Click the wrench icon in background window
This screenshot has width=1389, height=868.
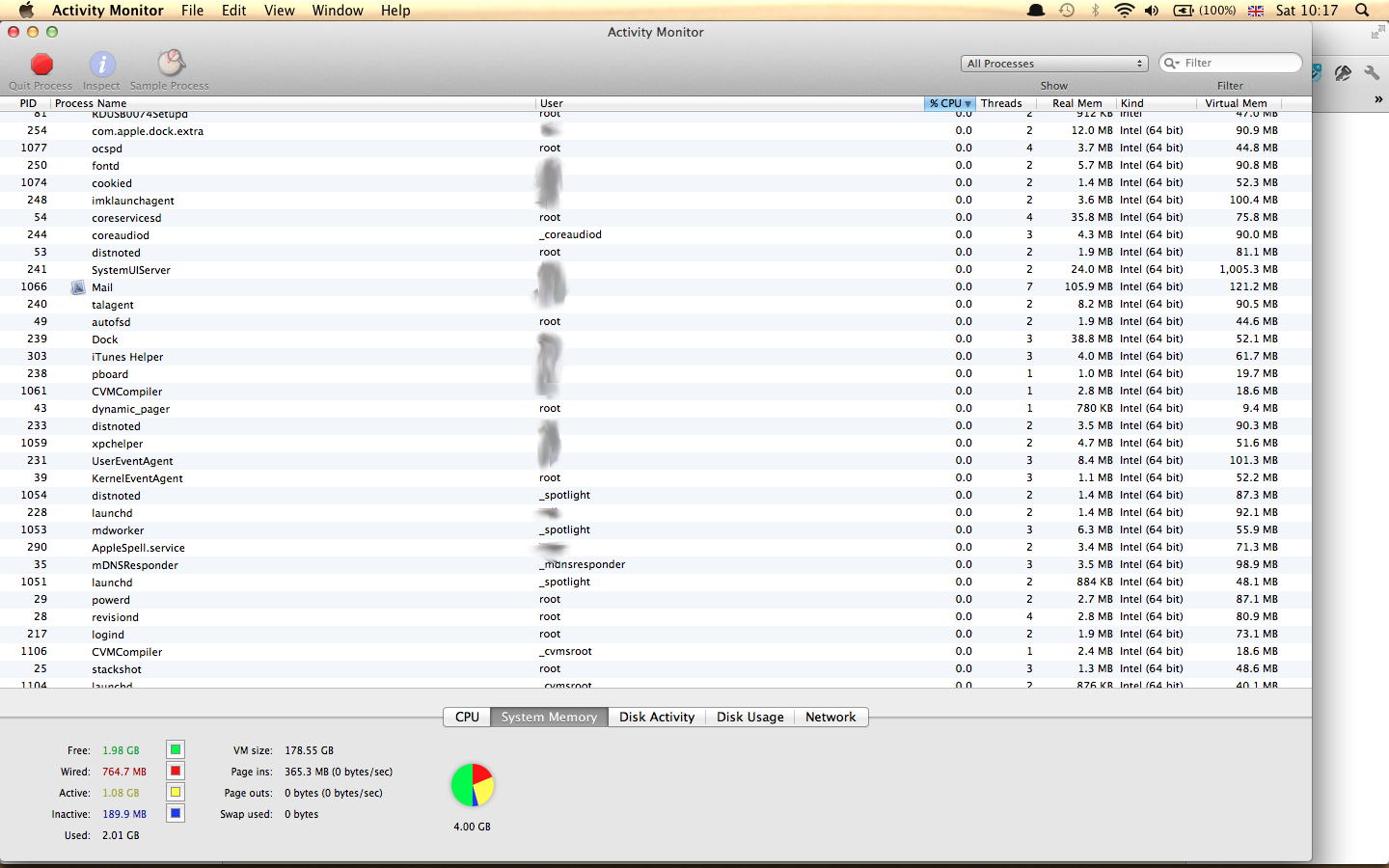click(1372, 73)
